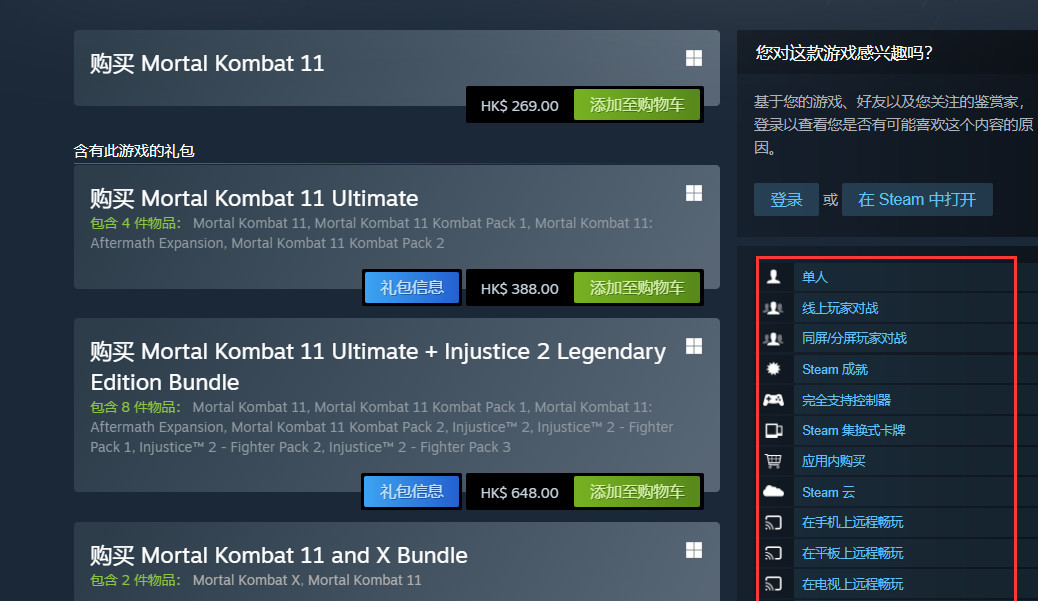The width and height of the screenshot is (1038, 601).
Task: Click the 登录 button
Action: (786, 200)
